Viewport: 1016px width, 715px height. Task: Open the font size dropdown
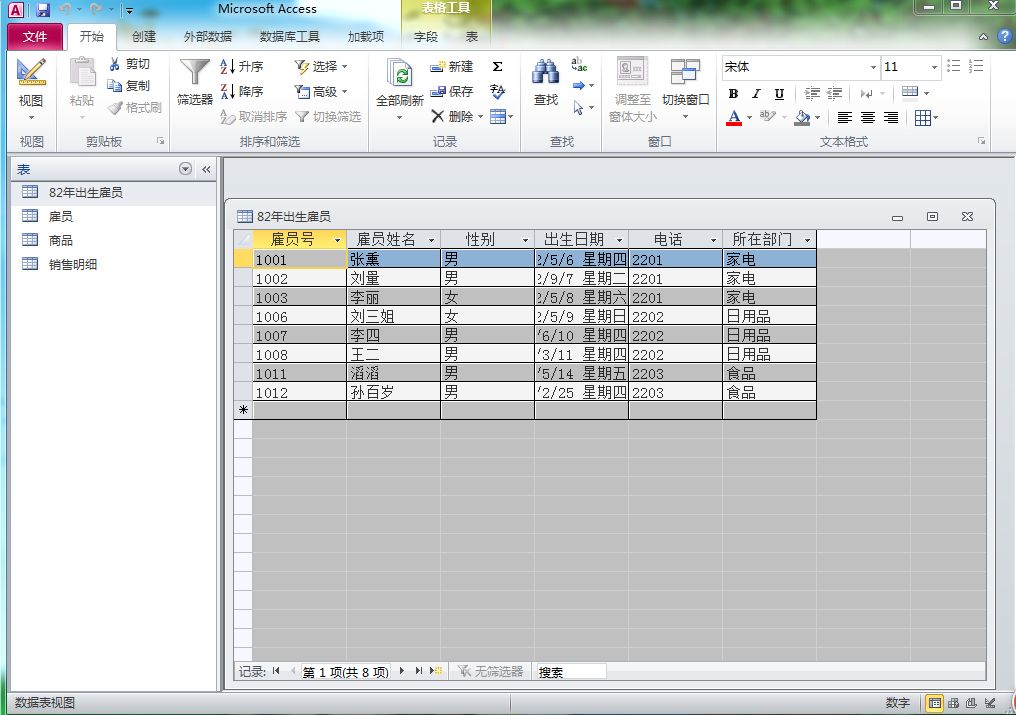pyautogui.click(x=935, y=67)
